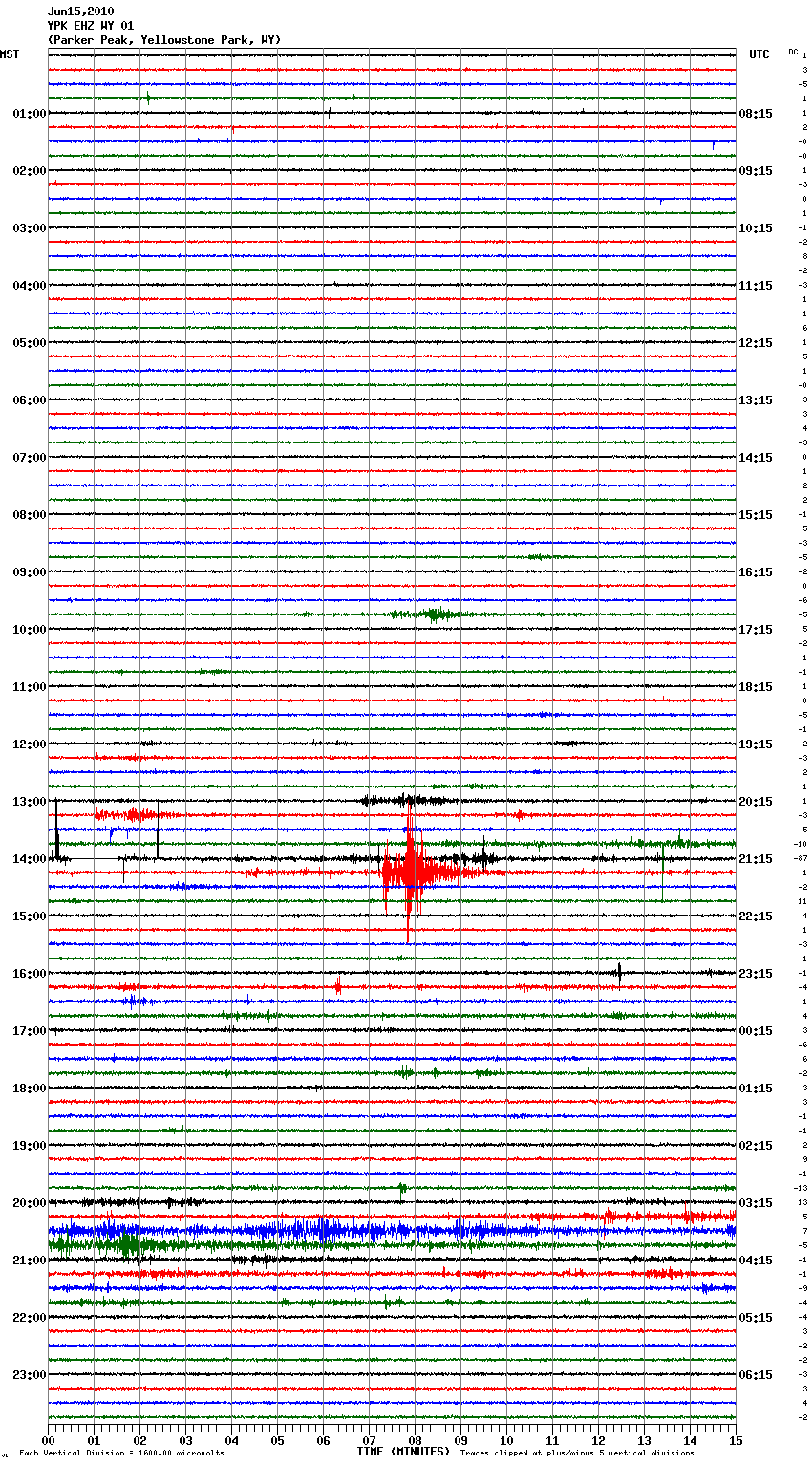Click the UTC timezone label

[x=759, y=54]
